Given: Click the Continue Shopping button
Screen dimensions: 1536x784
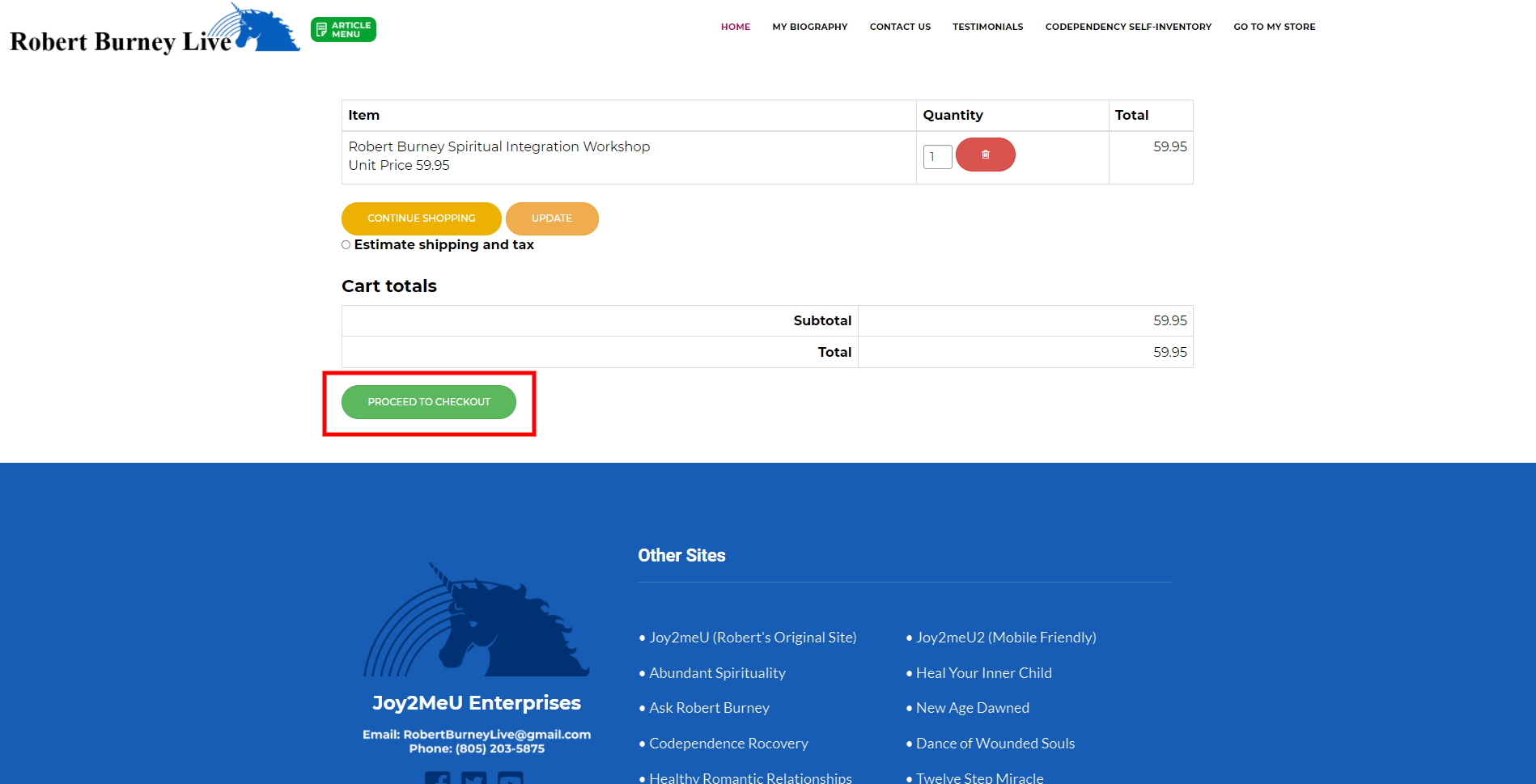Looking at the screenshot, I should coord(421,218).
